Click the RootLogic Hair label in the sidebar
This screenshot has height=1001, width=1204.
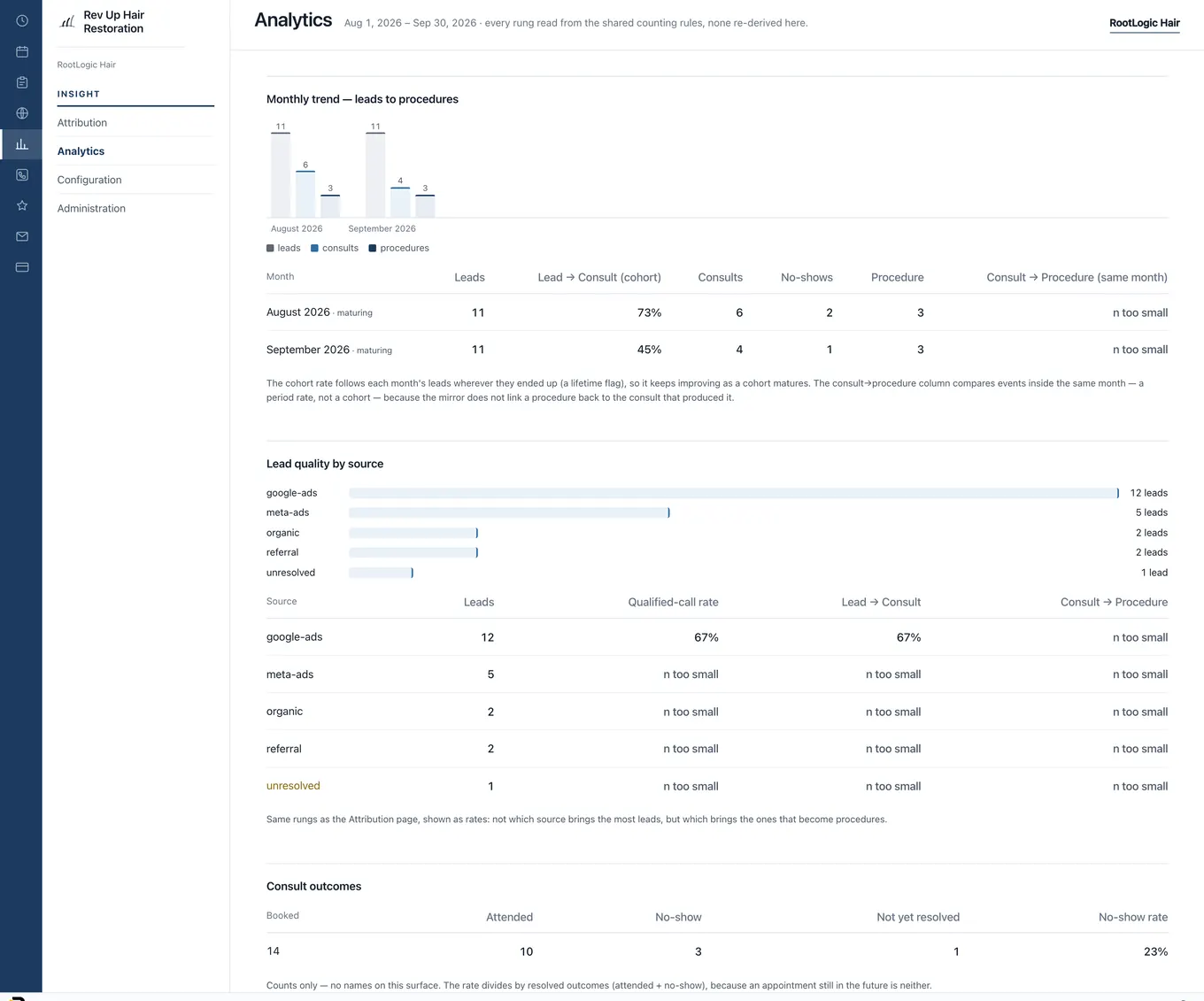click(x=87, y=65)
